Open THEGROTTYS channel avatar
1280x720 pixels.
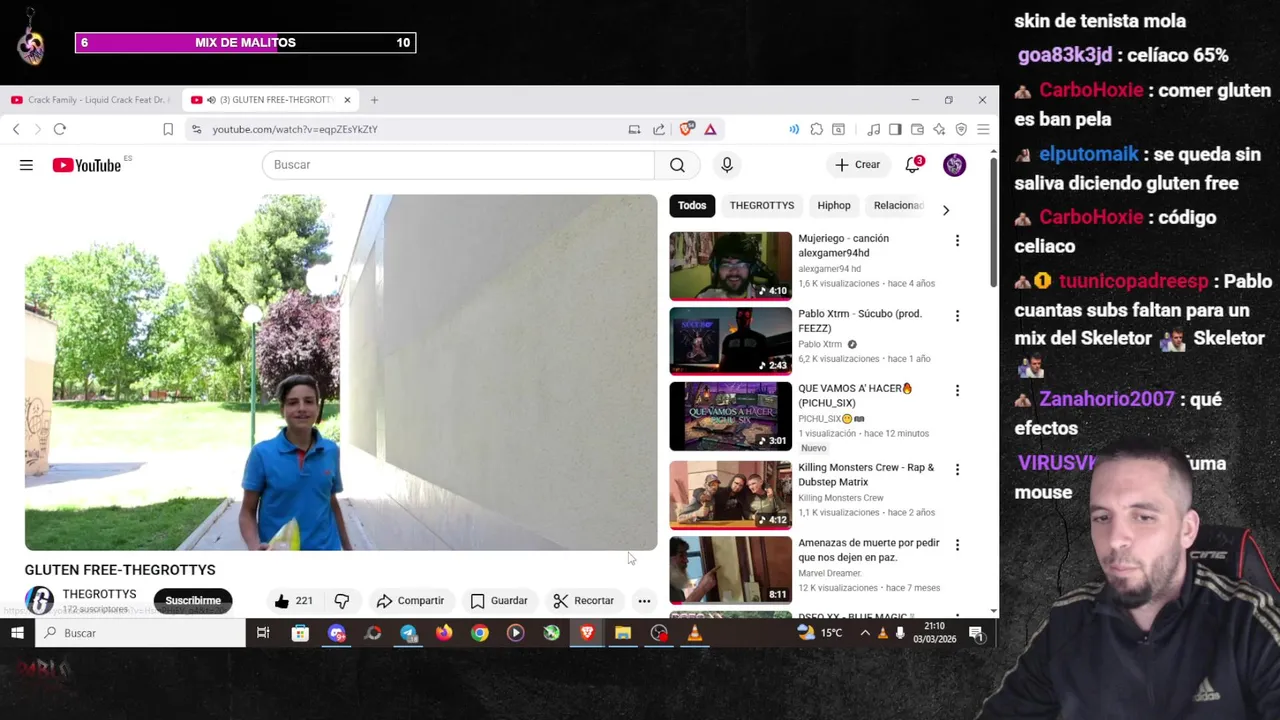pyautogui.click(x=39, y=600)
